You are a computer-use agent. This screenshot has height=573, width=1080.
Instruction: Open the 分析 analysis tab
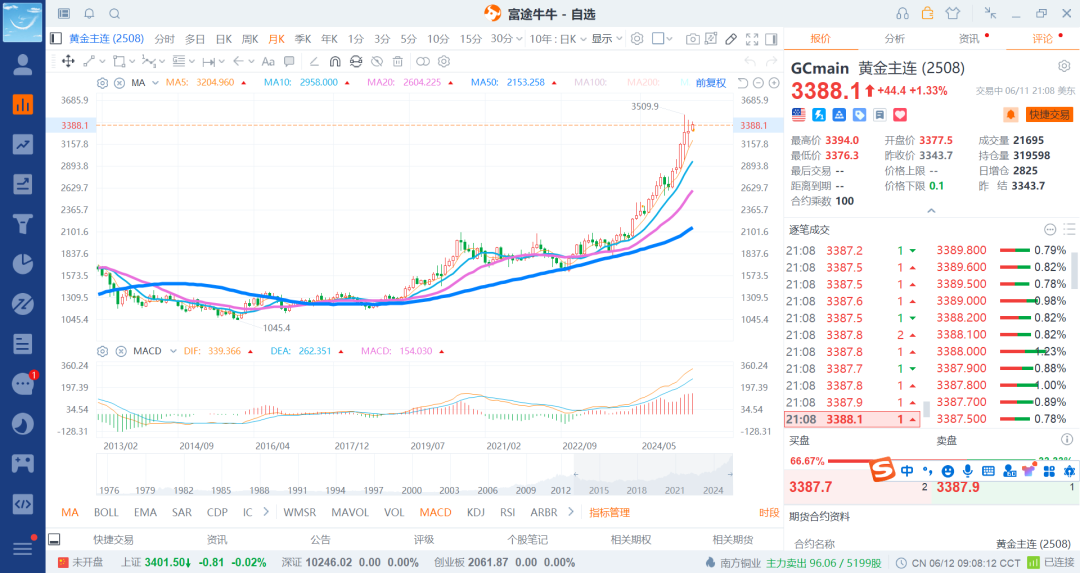point(895,39)
